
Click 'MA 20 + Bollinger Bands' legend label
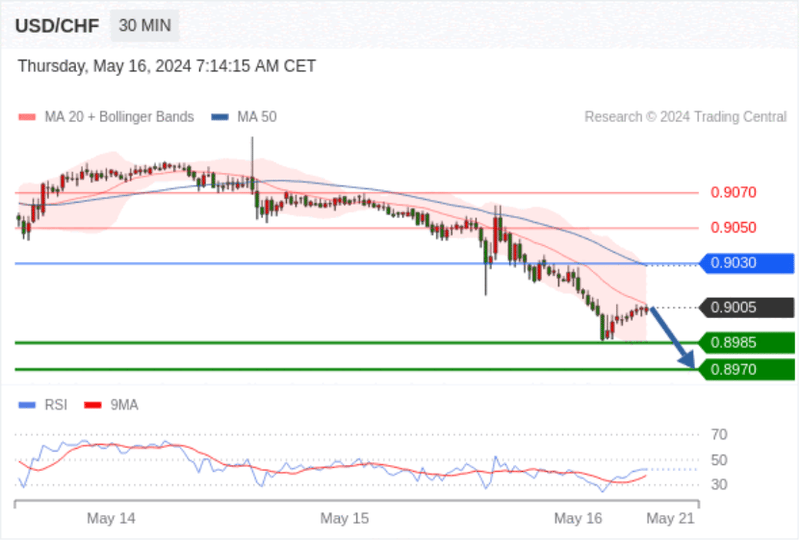point(119,117)
